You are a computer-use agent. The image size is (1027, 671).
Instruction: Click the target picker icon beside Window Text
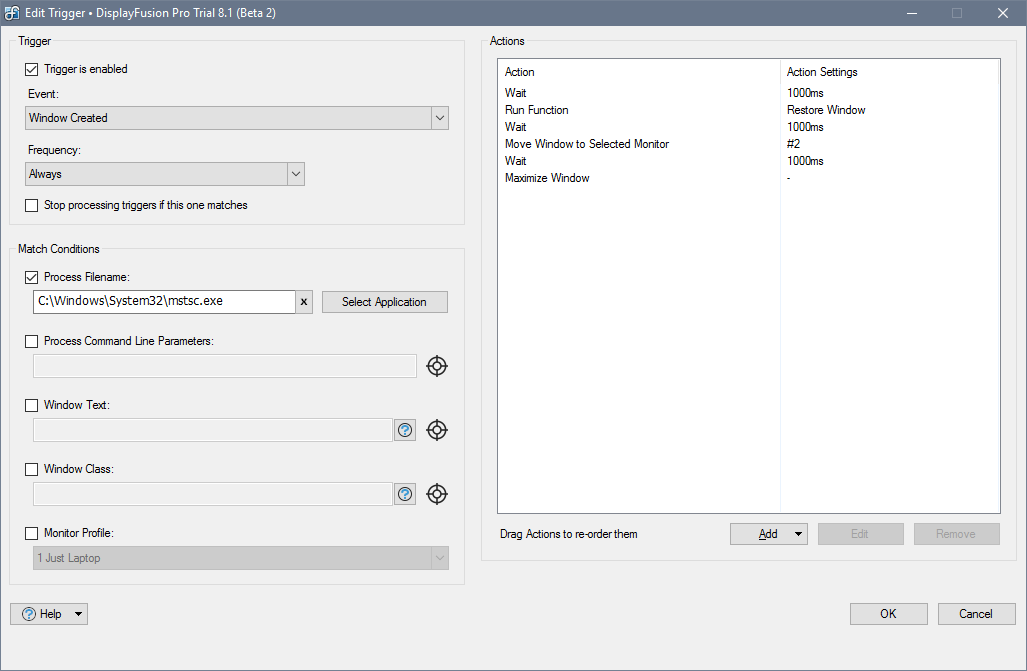tap(437, 430)
